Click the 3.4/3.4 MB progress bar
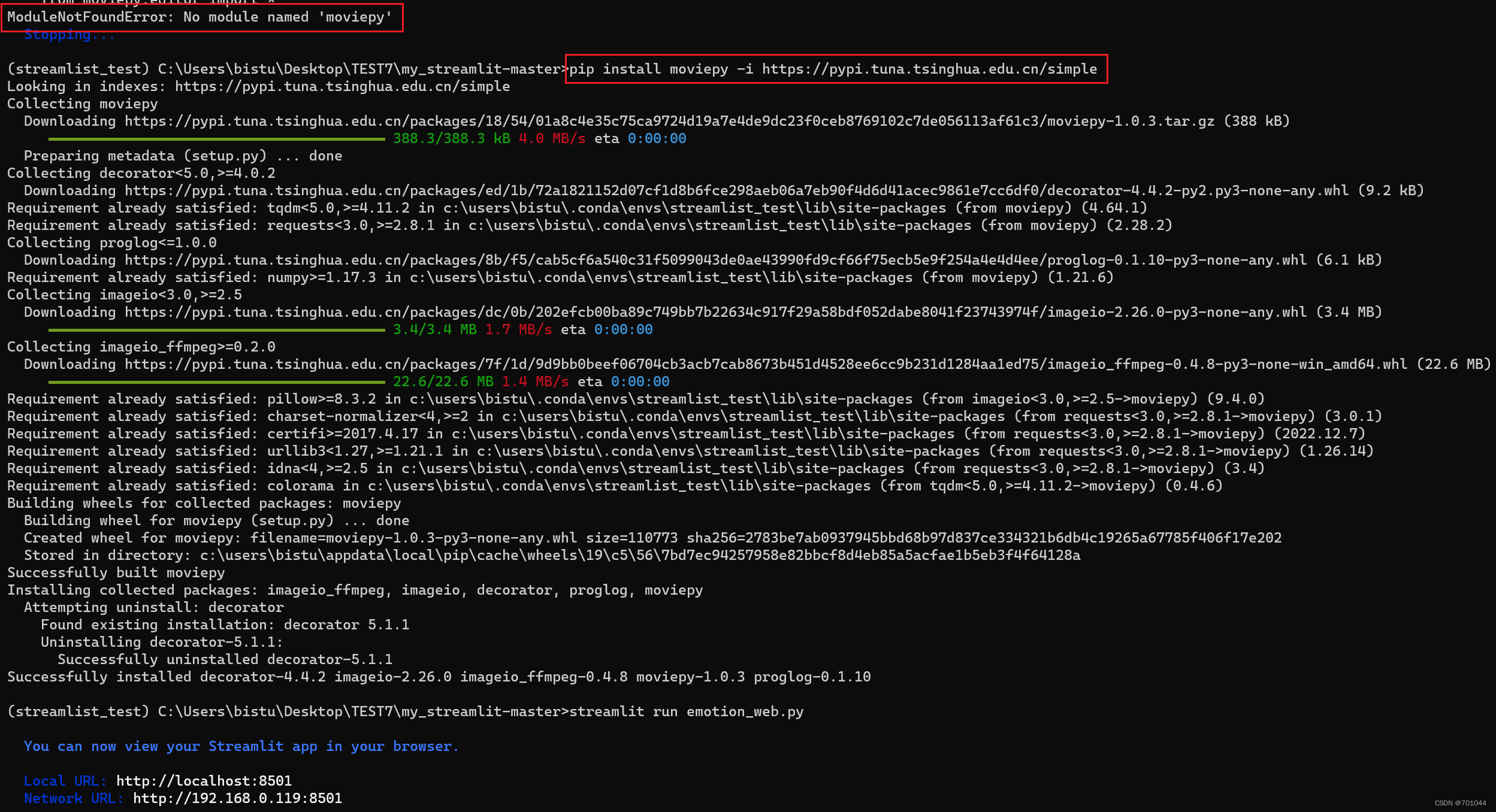 216,330
